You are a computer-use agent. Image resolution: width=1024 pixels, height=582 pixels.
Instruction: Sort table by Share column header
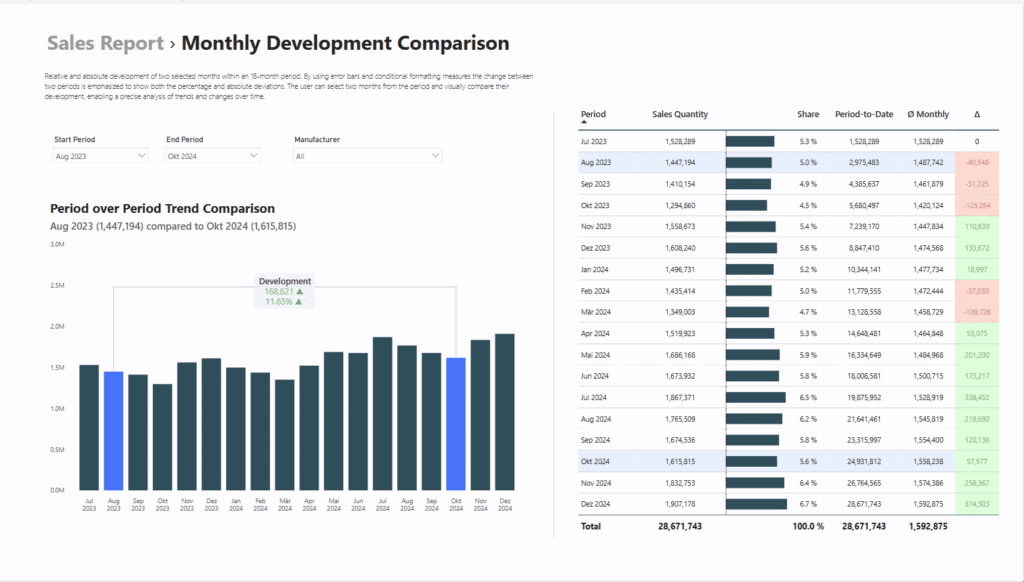(x=807, y=115)
